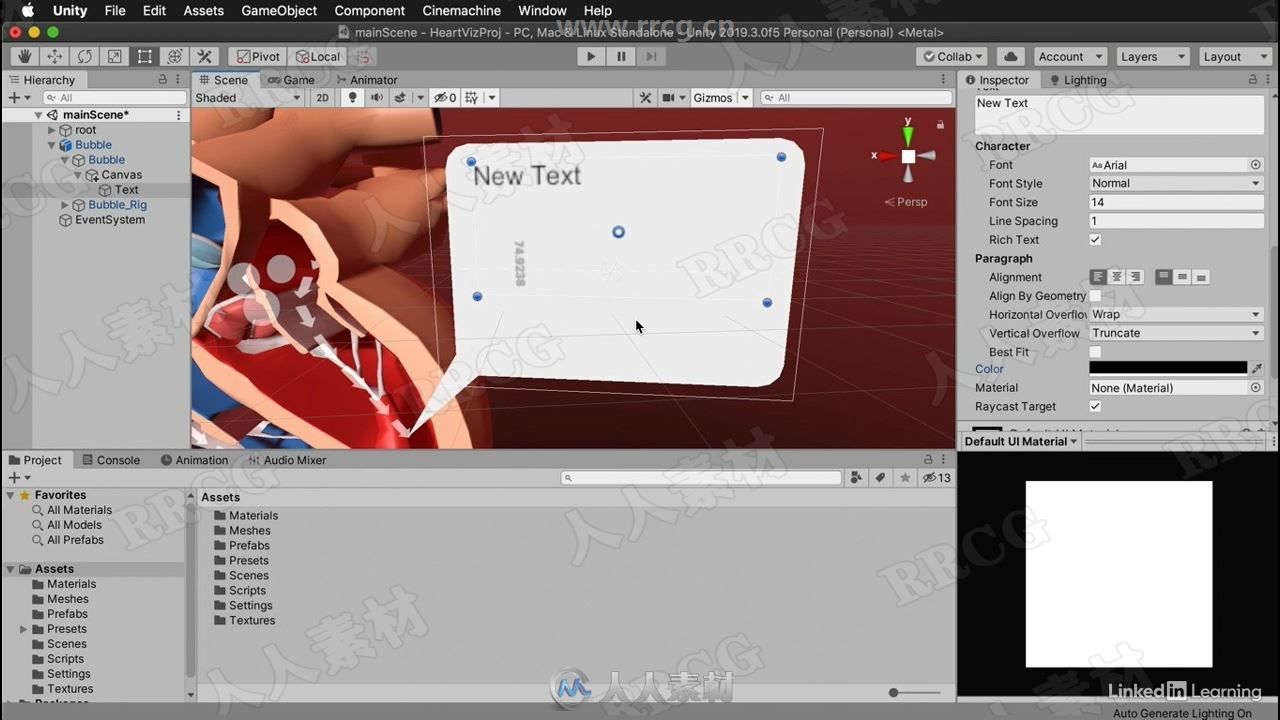Open the GameObject menu
This screenshot has width=1280, height=720.
pyautogui.click(x=279, y=11)
